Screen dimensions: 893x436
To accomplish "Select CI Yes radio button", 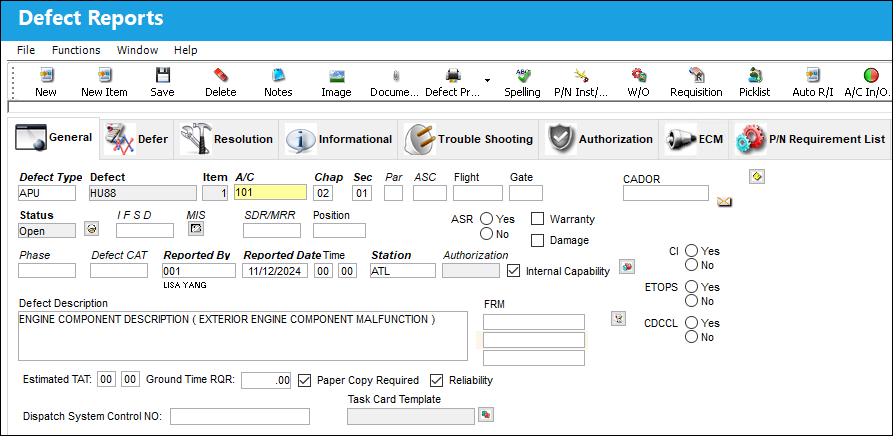I will tap(691, 250).
